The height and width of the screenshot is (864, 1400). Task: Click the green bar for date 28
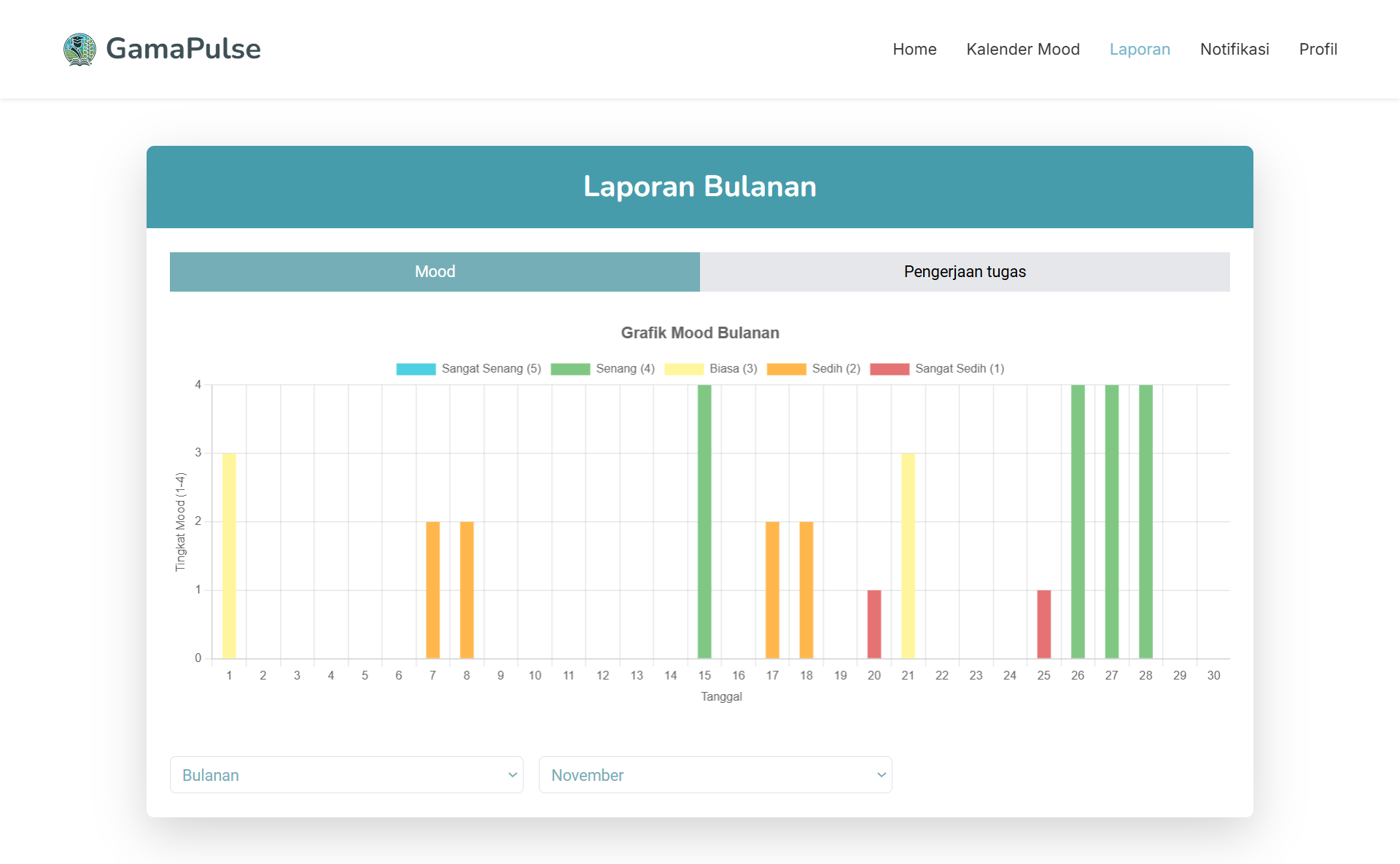(1146, 521)
